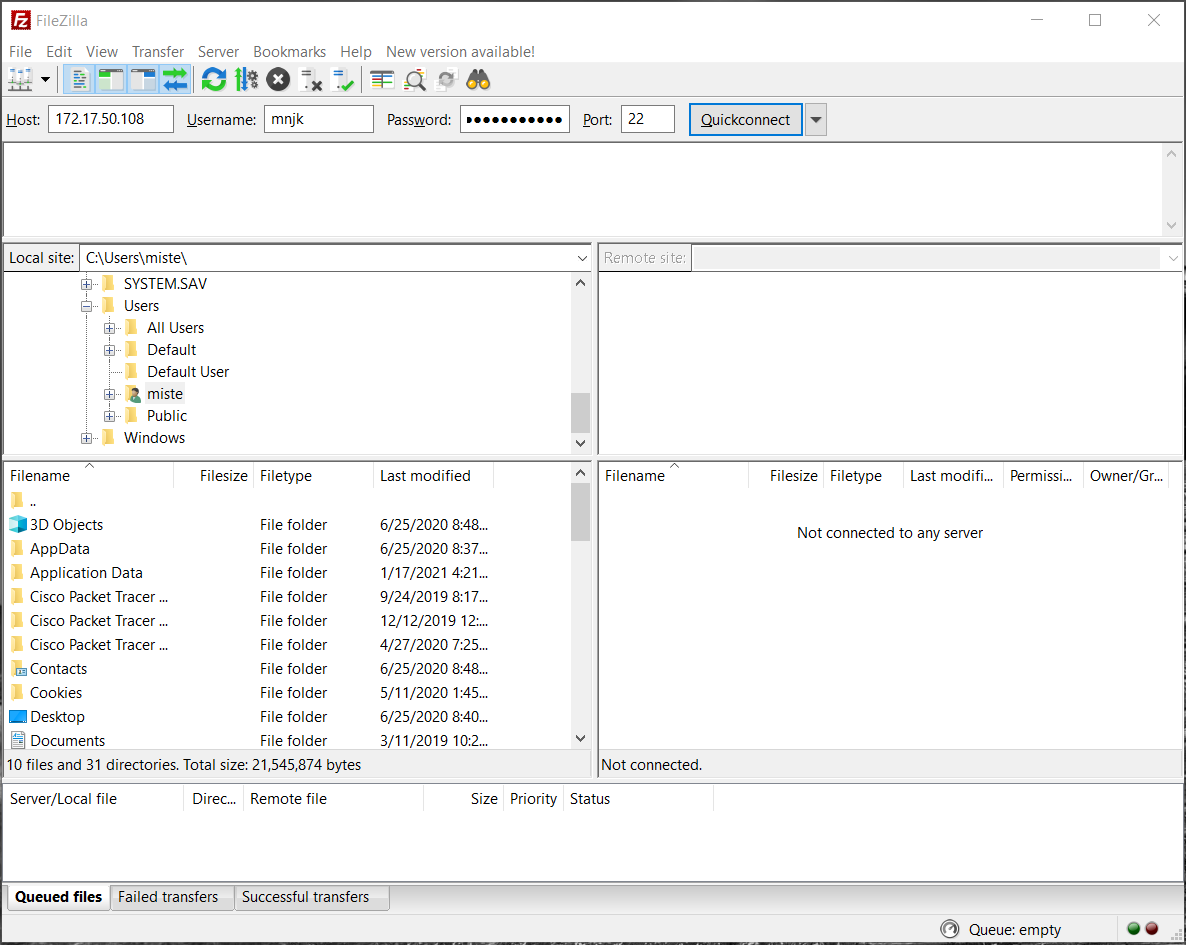The width and height of the screenshot is (1186, 945).
Task: Sort local files by Last modified column
Action: [x=433, y=475]
